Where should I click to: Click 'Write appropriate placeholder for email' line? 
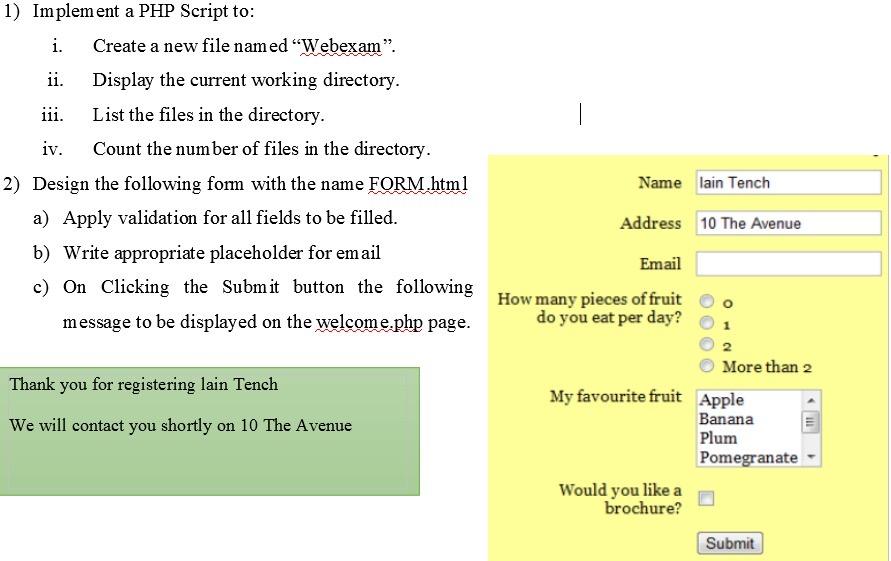click(222, 253)
